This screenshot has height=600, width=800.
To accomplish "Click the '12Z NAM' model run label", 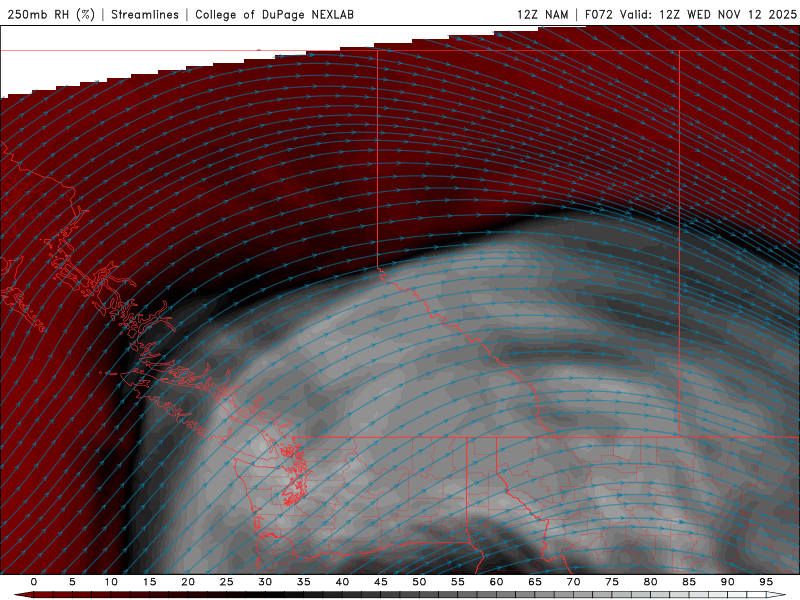I will point(542,14).
